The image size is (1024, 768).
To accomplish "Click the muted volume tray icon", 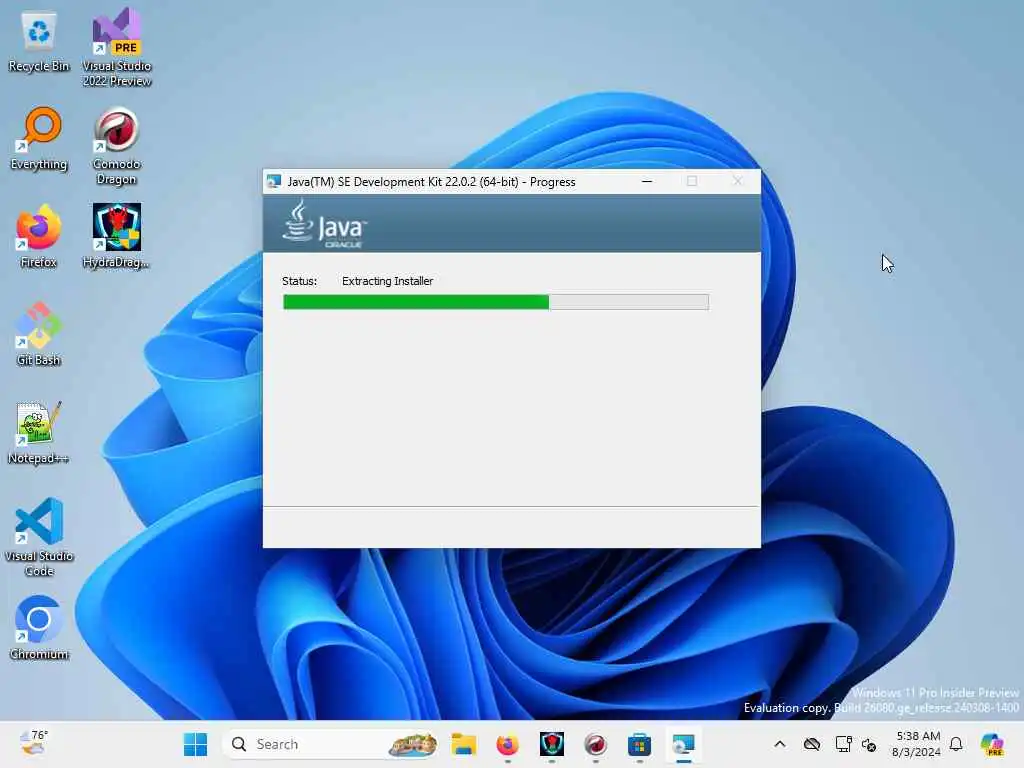I will coord(869,744).
